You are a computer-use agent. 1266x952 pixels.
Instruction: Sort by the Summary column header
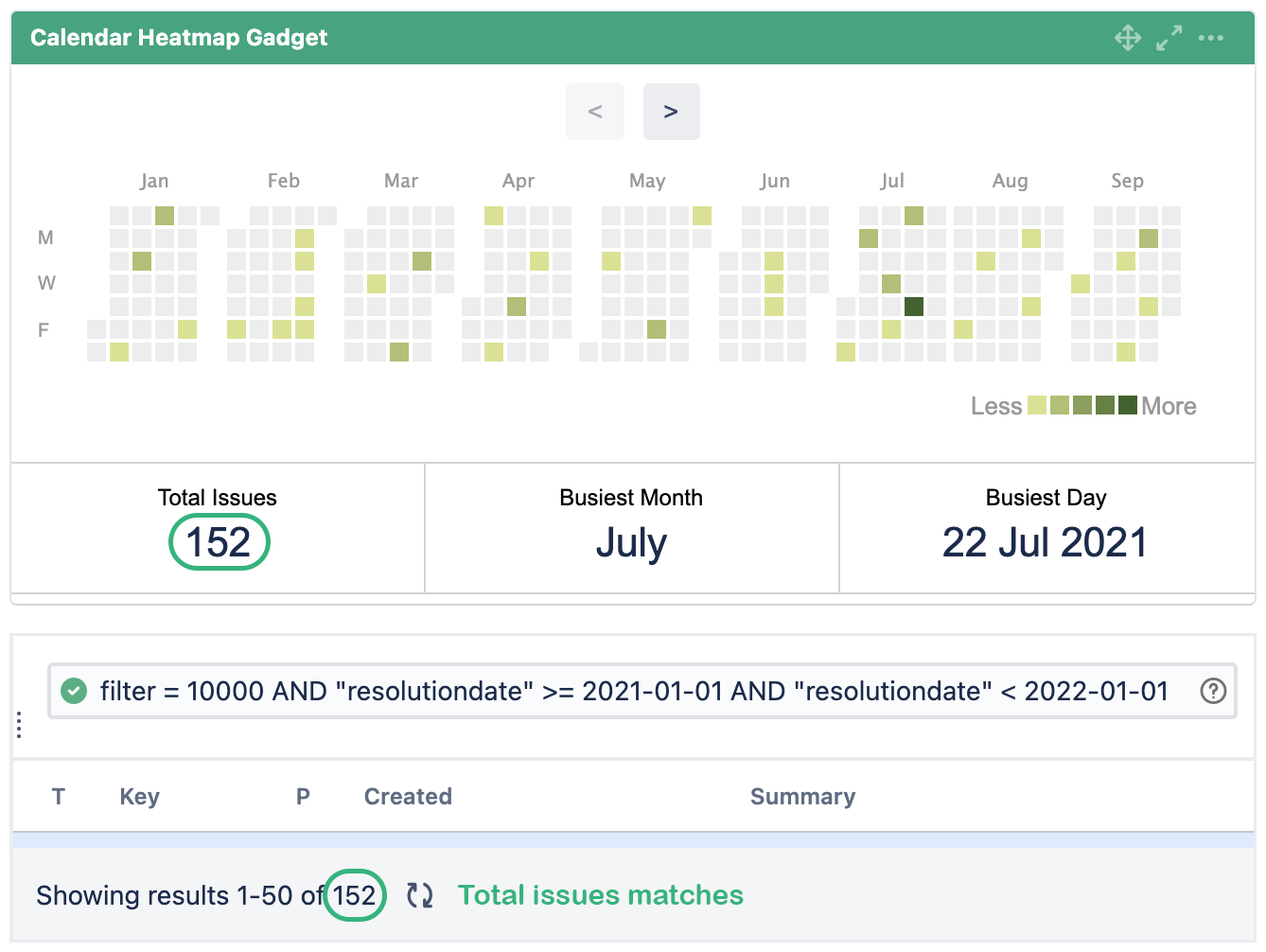tap(802, 797)
